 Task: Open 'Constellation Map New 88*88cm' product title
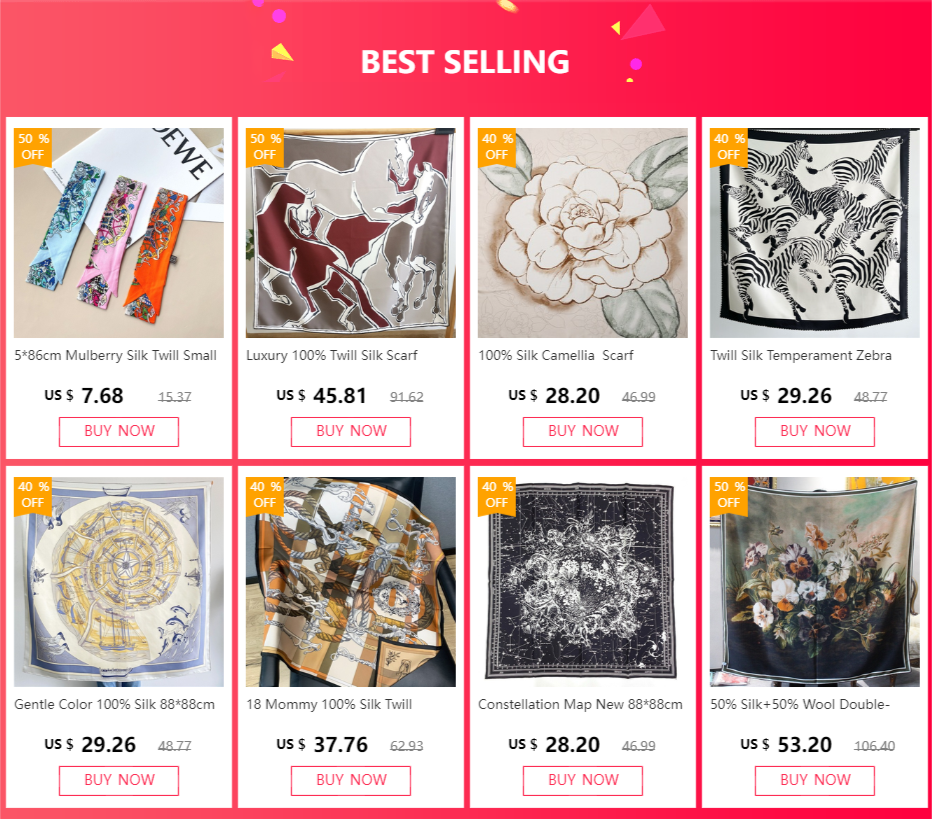click(x=580, y=704)
